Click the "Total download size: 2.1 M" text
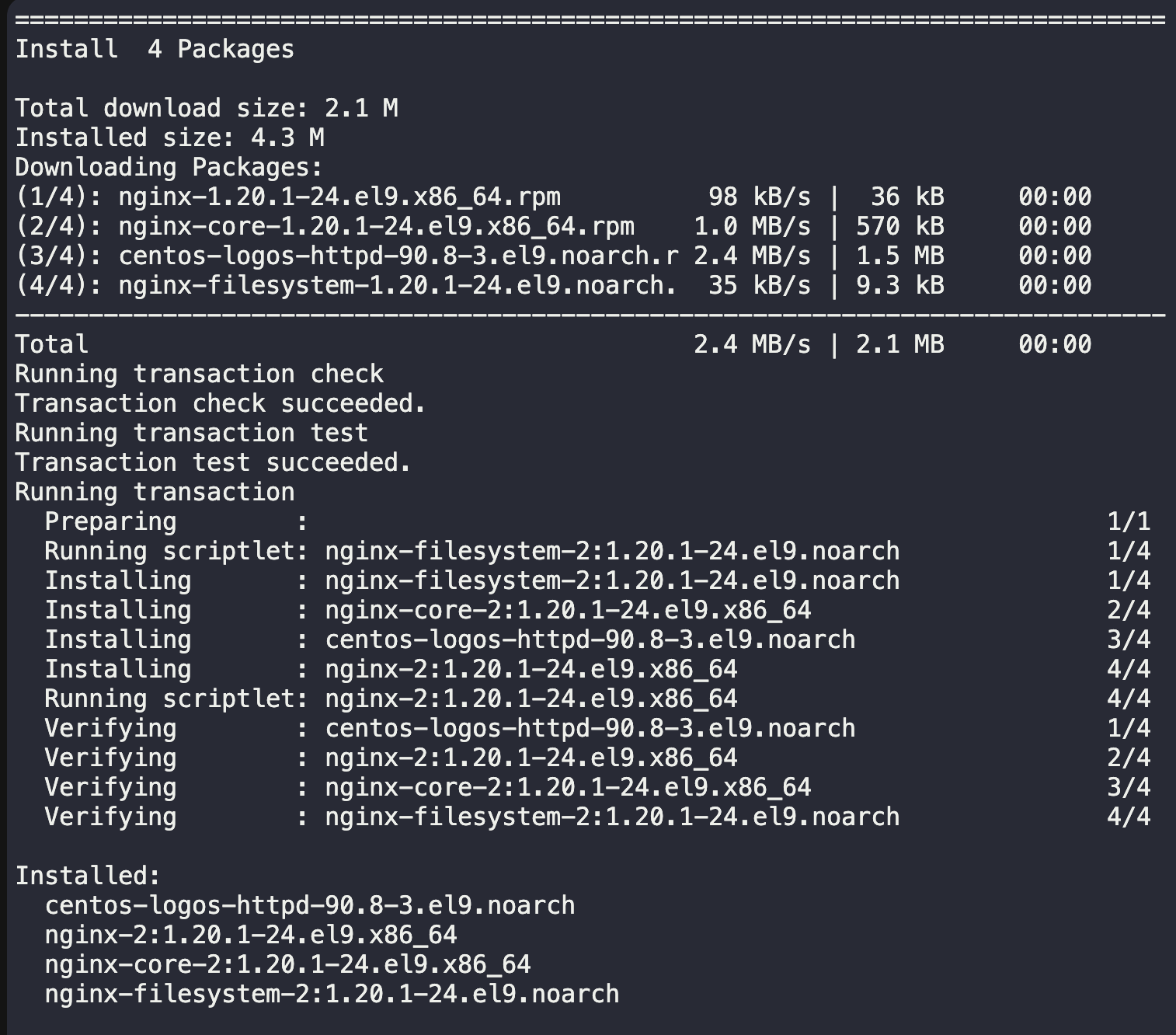The height and width of the screenshot is (1035, 1176). (x=206, y=108)
